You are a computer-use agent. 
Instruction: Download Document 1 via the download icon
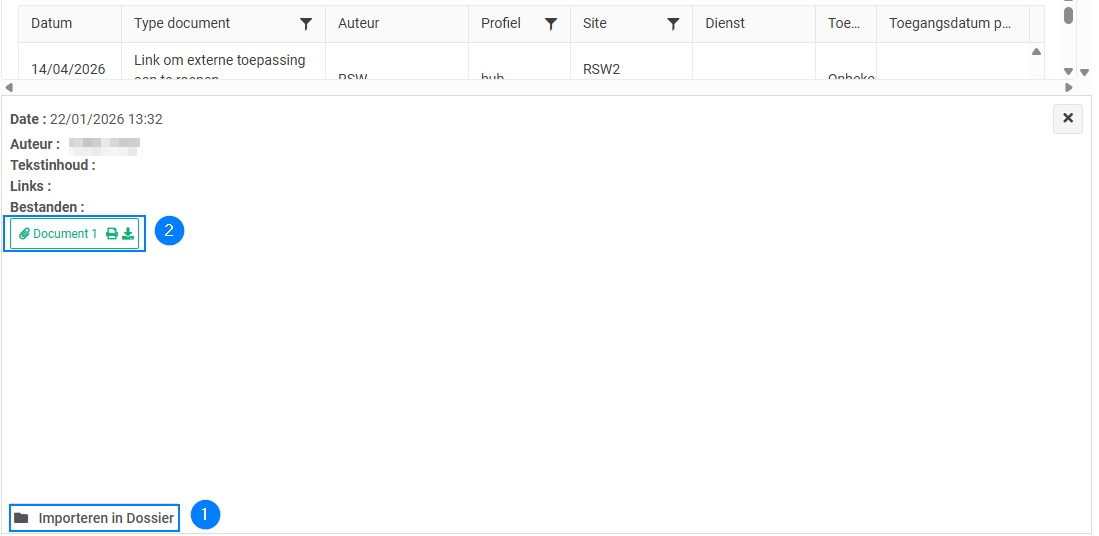click(128, 234)
